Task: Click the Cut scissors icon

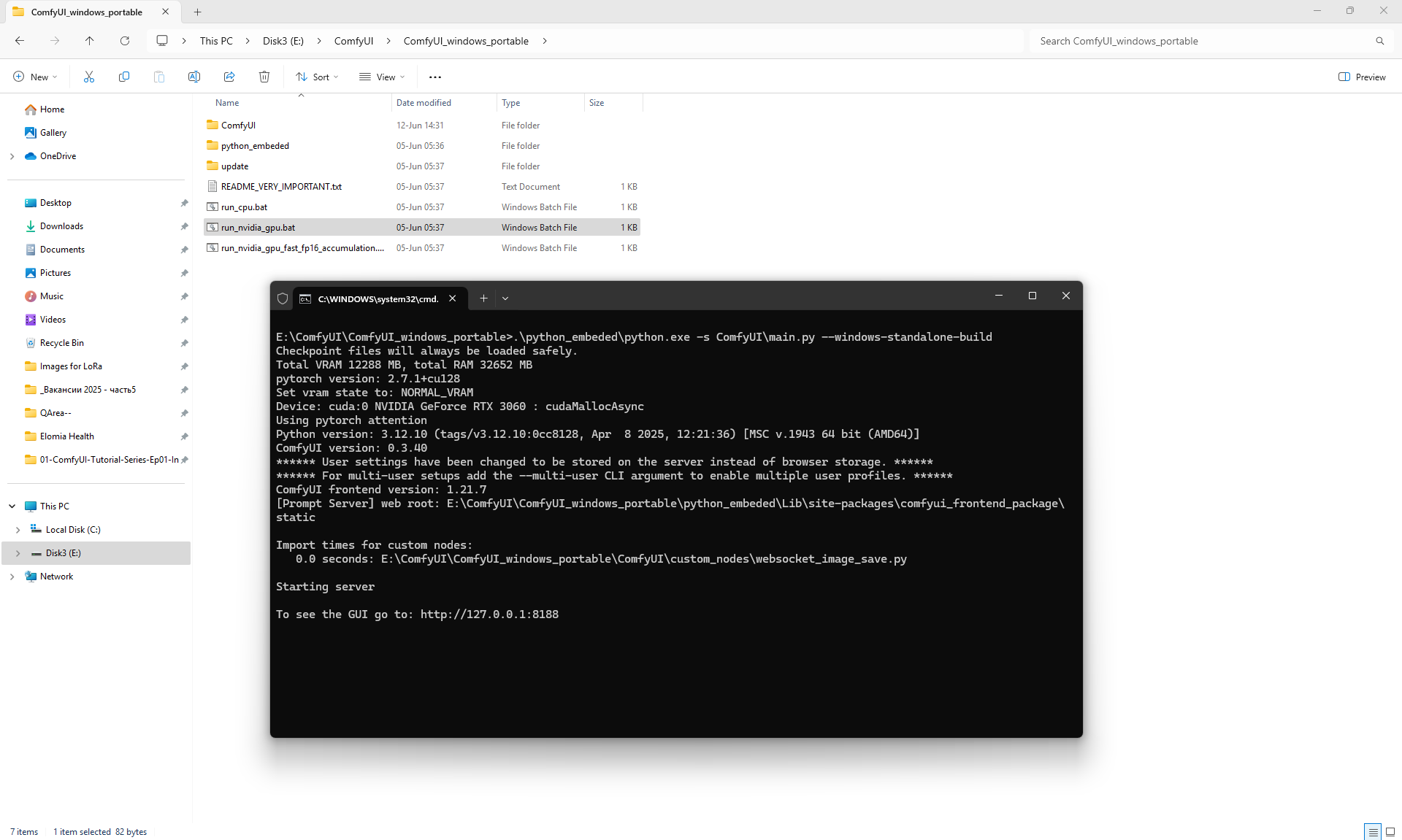Action: pyautogui.click(x=89, y=77)
